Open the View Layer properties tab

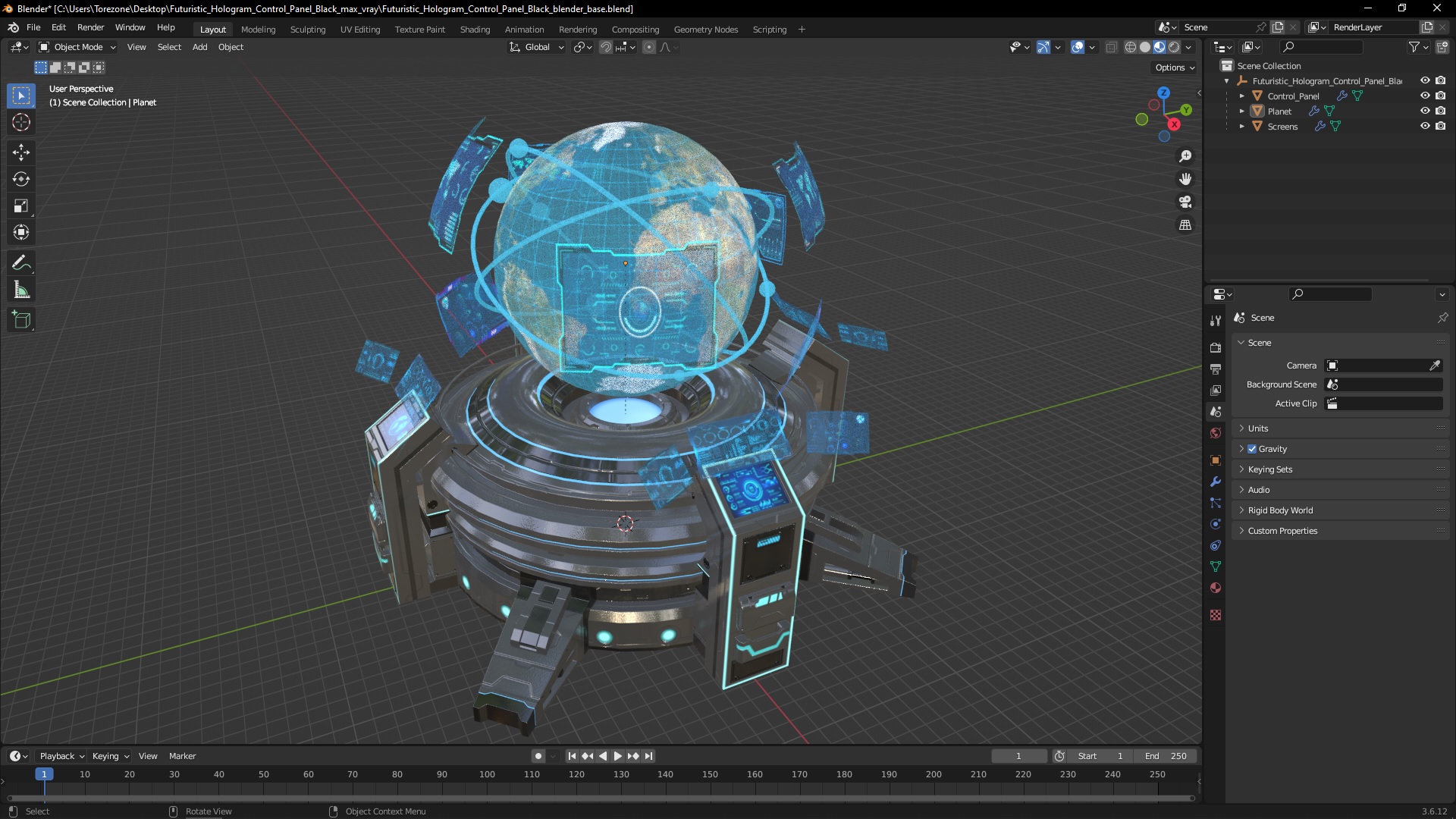(x=1216, y=390)
